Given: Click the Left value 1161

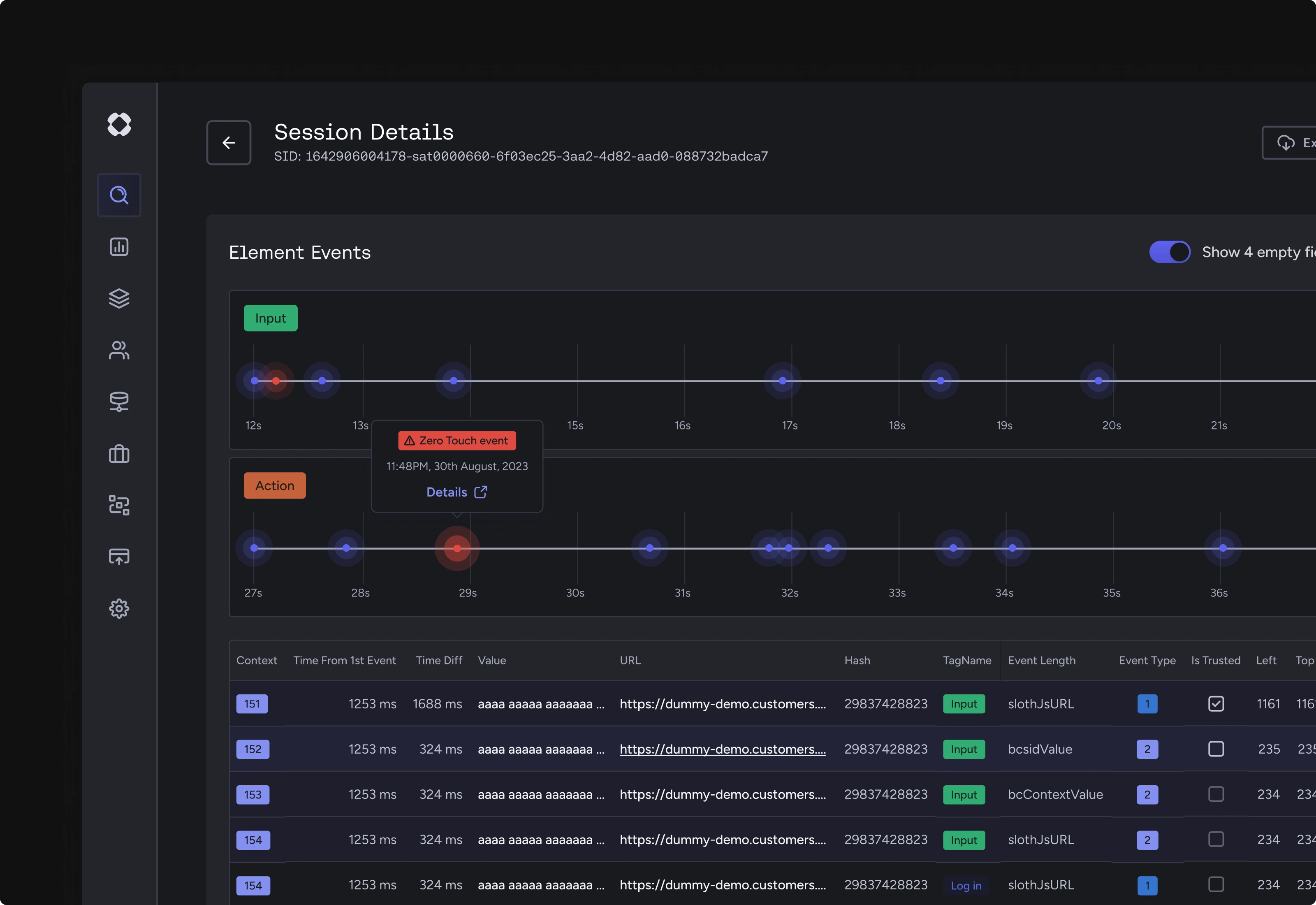Looking at the screenshot, I should pos(1268,704).
